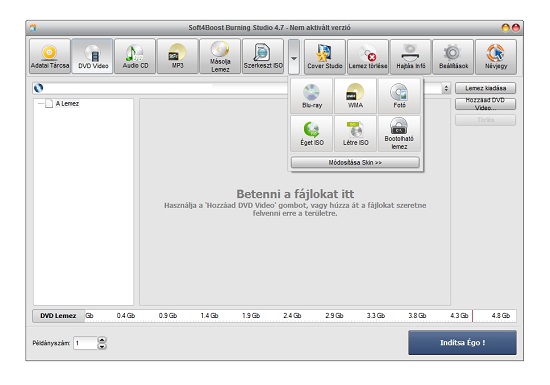This screenshot has width=550, height=385.
Task: Toggle the DVD Lemez disc type label
Action: point(58,316)
